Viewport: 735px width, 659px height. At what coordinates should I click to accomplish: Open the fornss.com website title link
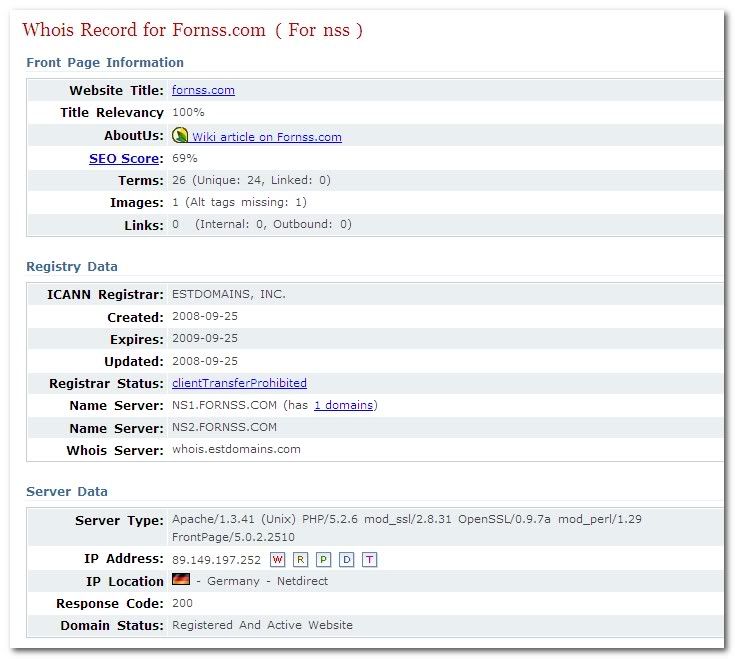click(203, 90)
